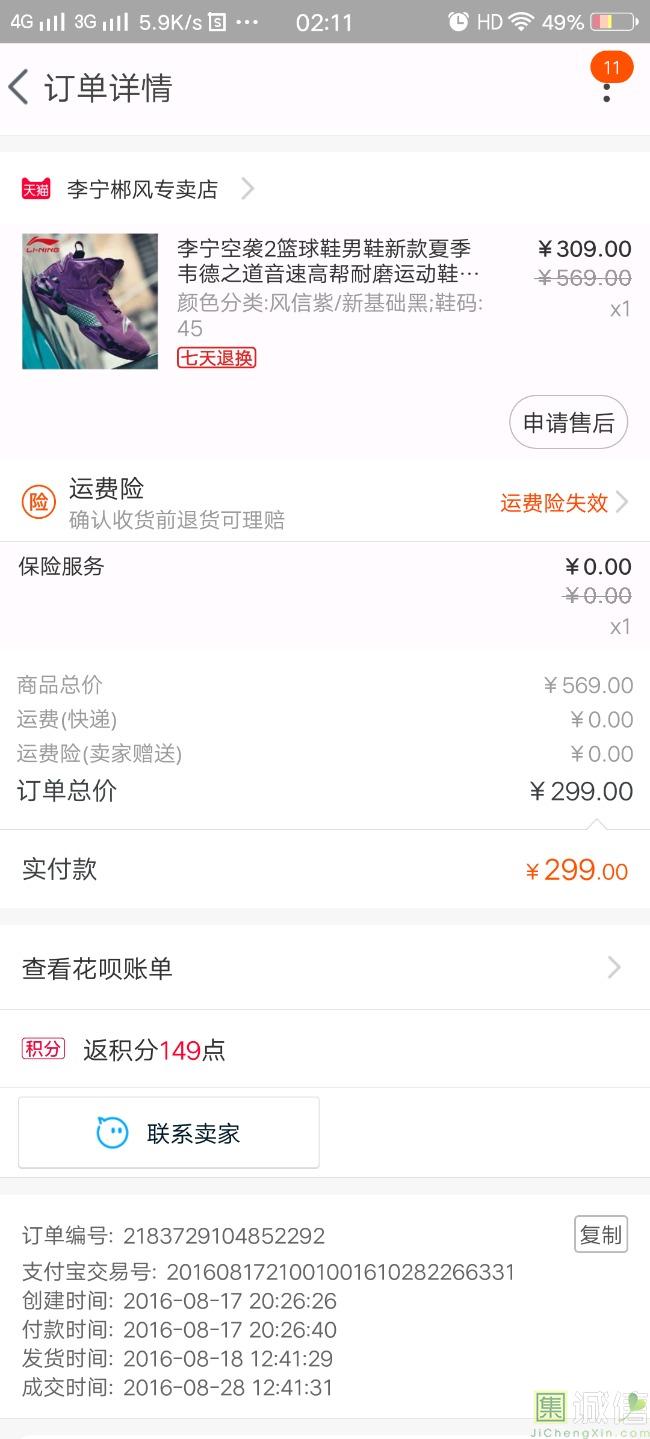Tap the 积分 points badge icon
The width and height of the screenshot is (650, 1439).
tap(43, 1049)
